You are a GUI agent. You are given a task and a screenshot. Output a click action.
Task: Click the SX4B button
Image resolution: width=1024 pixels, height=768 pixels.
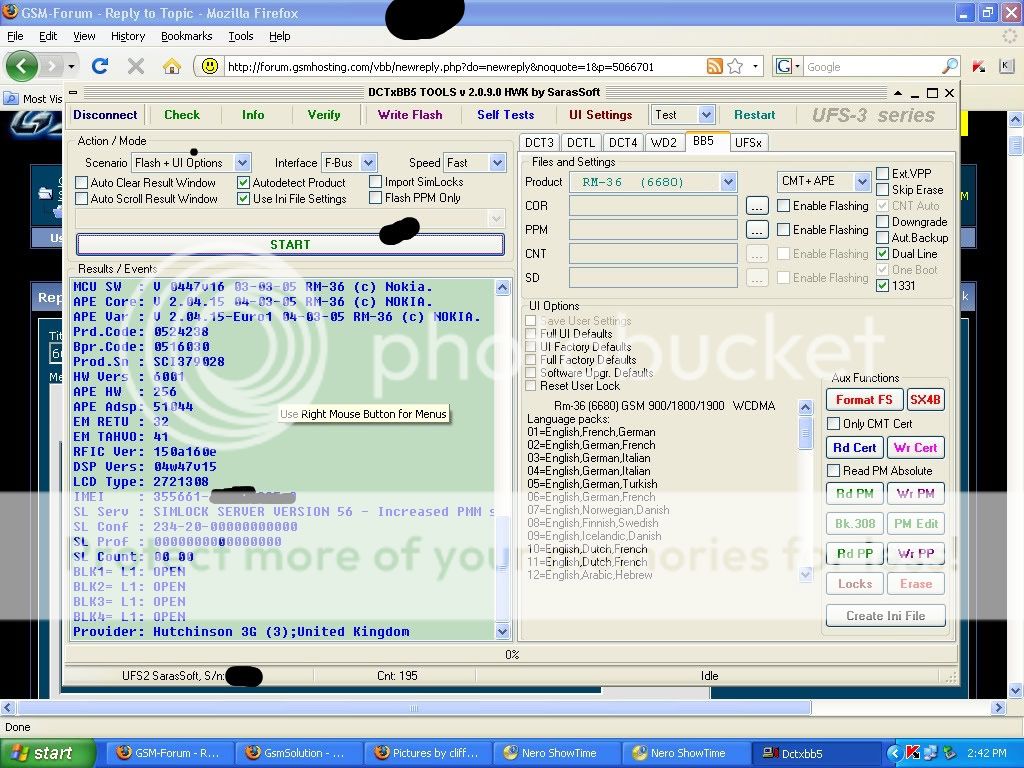925,400
